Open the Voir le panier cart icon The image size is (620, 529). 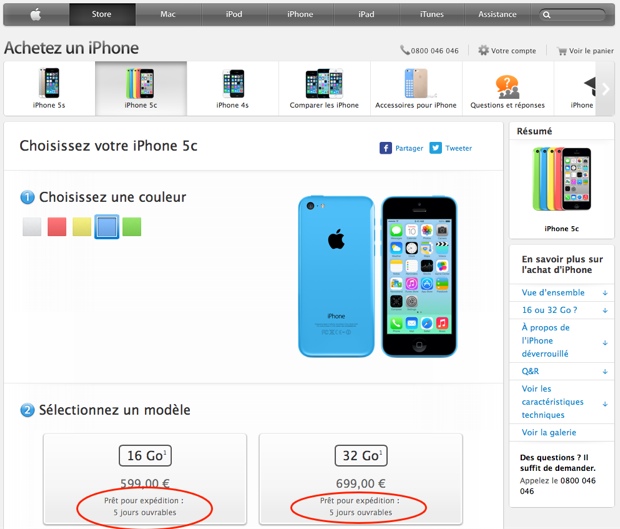point(562,51)
